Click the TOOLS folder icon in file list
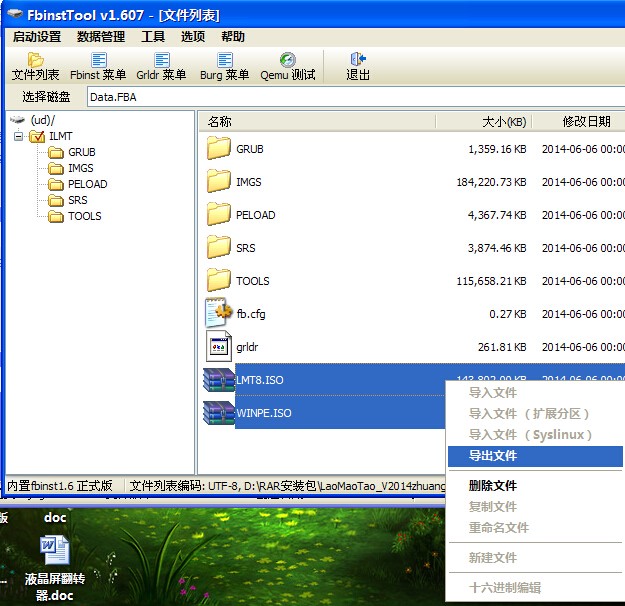The width and height of the screenshot is (625, 606). pyautogui.click(x=219, y=280)
